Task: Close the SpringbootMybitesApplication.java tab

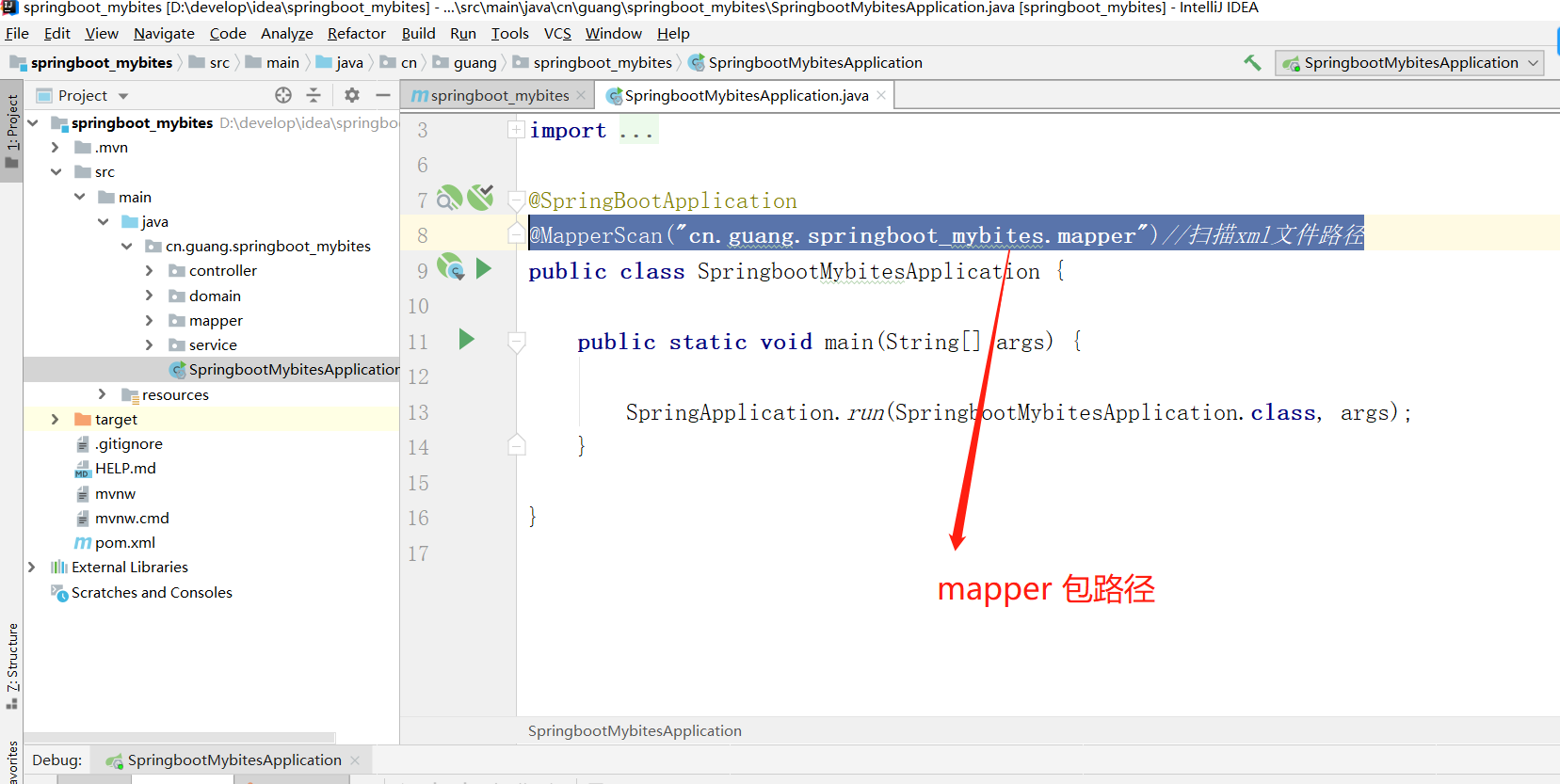Action: click(881, 95)
